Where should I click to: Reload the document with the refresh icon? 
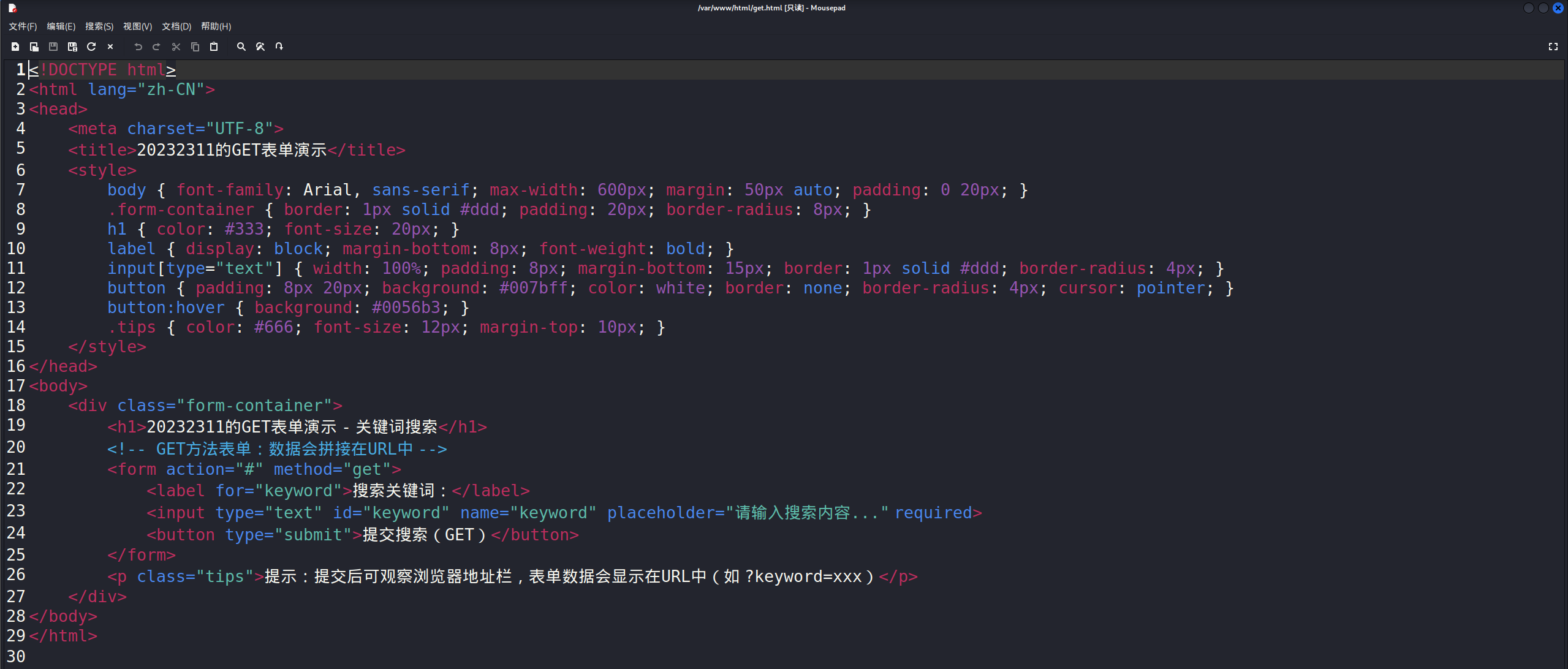click(x=91, y=47)
